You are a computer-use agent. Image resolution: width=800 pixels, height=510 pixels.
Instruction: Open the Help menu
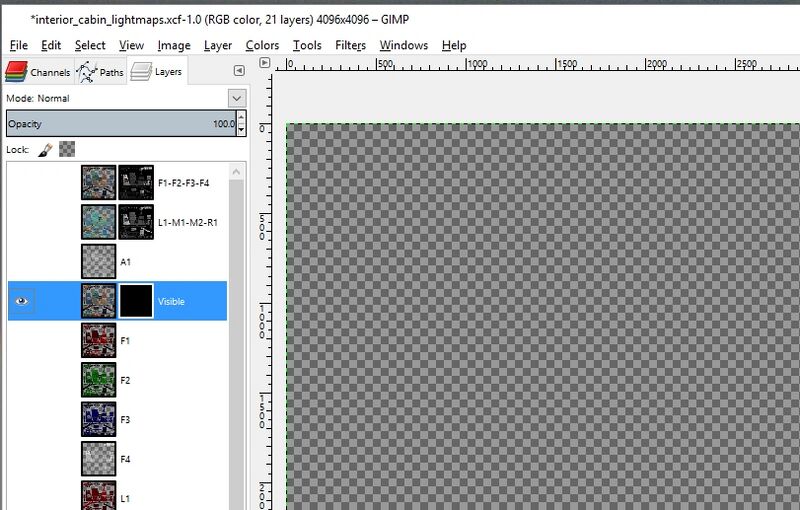454,45
